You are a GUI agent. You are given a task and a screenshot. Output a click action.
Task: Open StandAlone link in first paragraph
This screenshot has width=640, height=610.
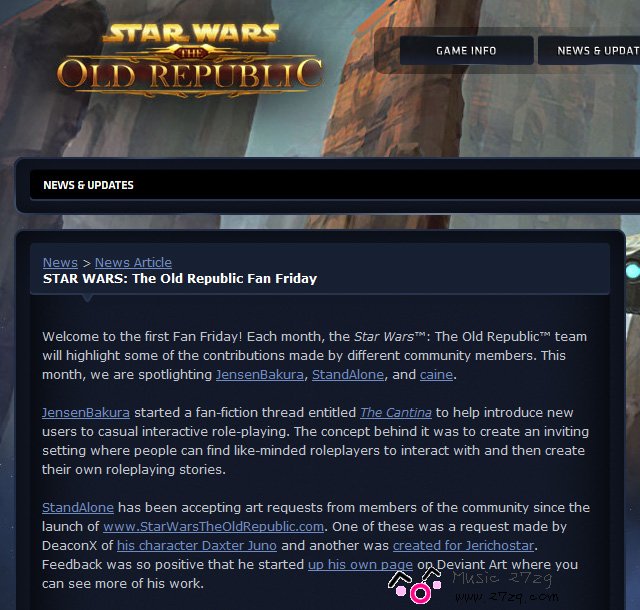[348, 374]
